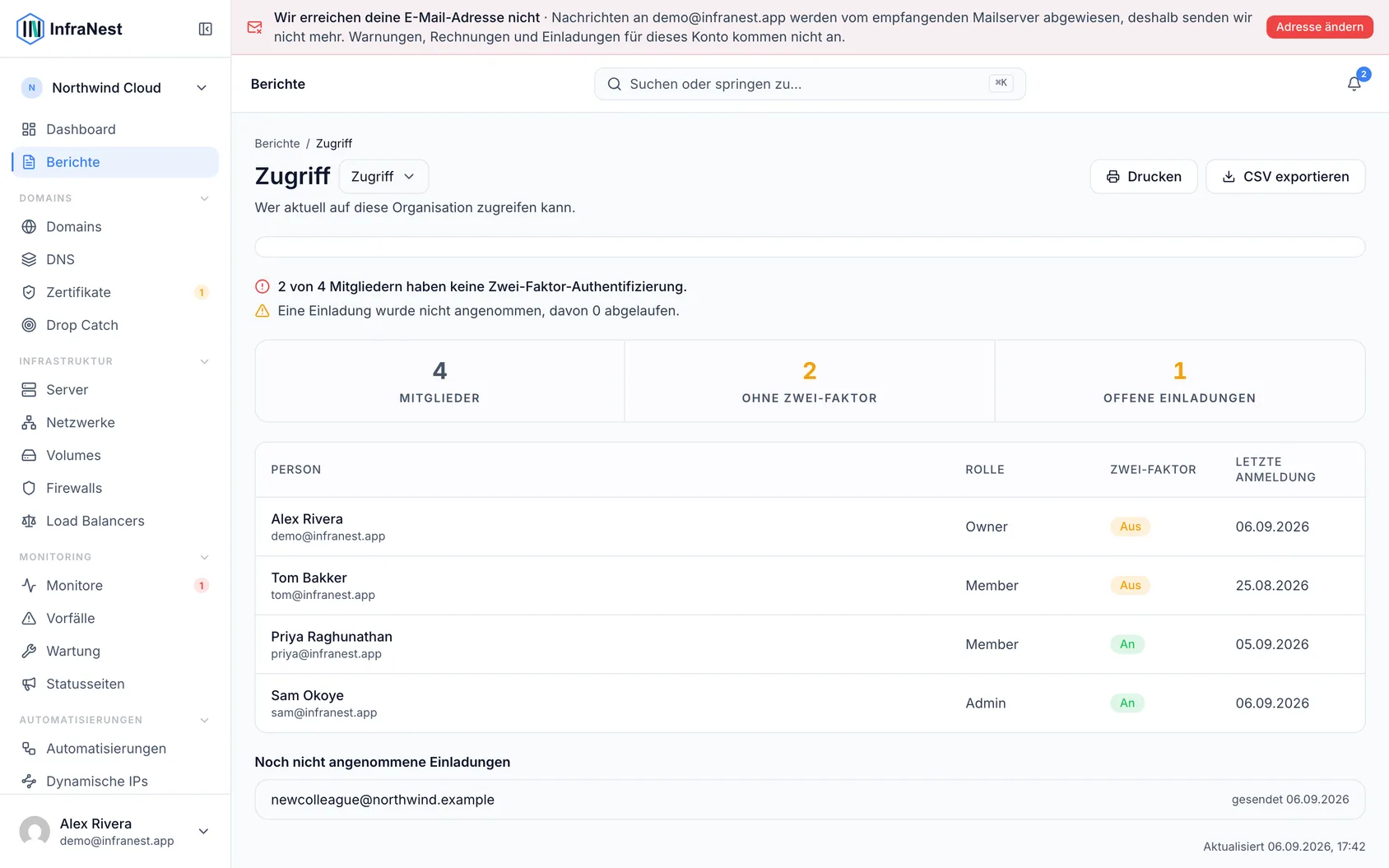Screen dimensions: 1389x868
Task: Open the notifications bell
Action: [1354, 84]
